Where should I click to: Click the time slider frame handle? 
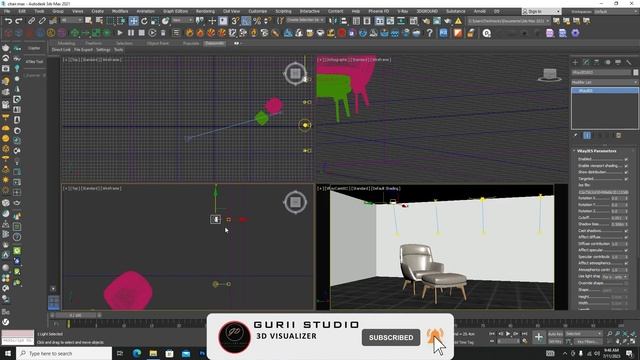[x=76, y=316]
